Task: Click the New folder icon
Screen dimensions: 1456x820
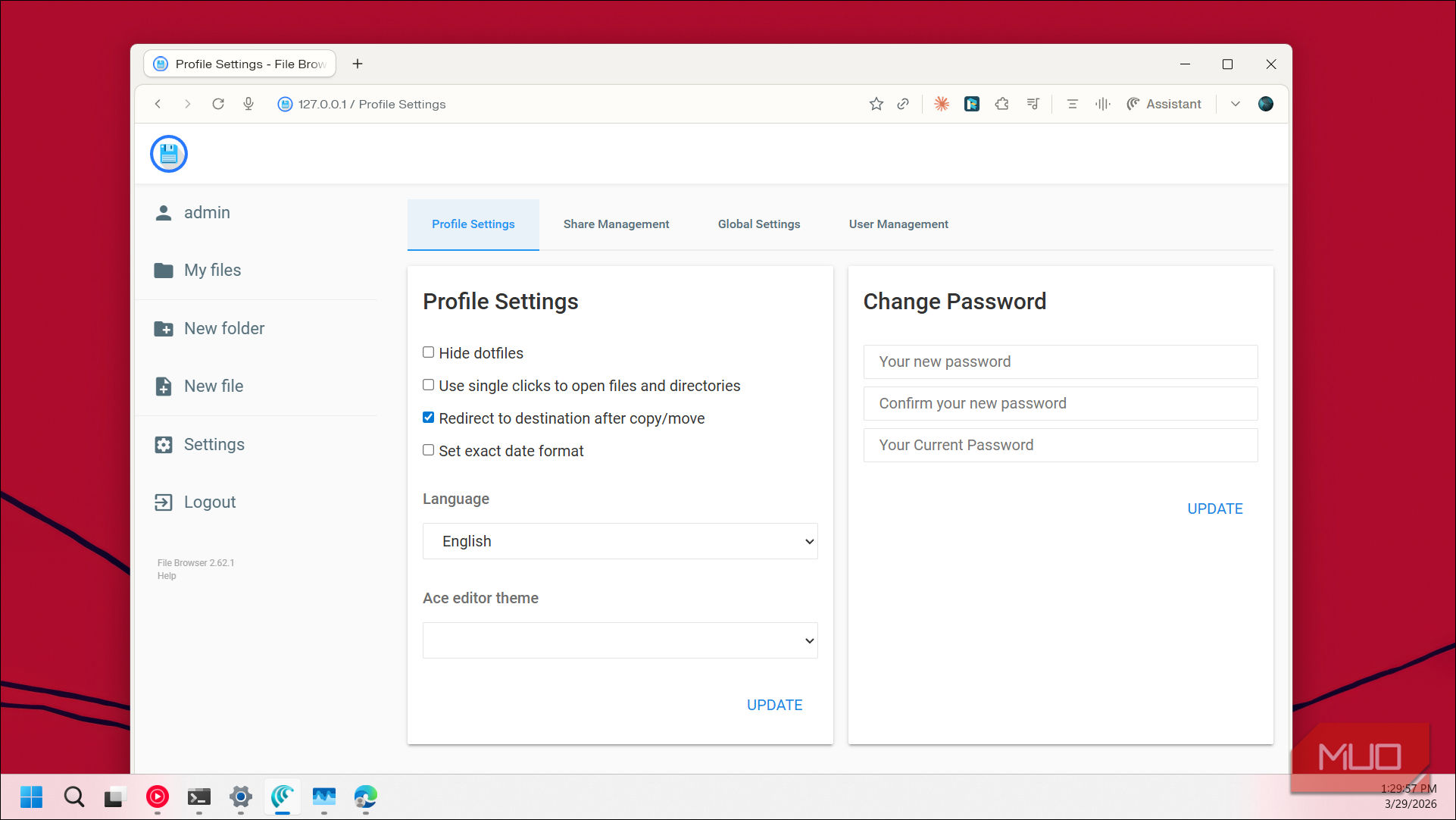Action: click(163, 329)
